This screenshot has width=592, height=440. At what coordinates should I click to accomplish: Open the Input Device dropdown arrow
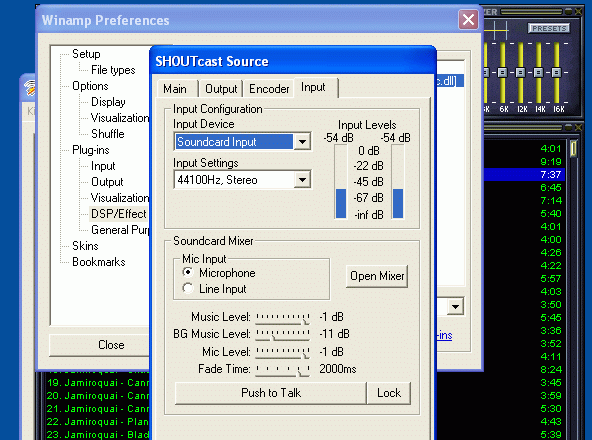coord(302,142)
